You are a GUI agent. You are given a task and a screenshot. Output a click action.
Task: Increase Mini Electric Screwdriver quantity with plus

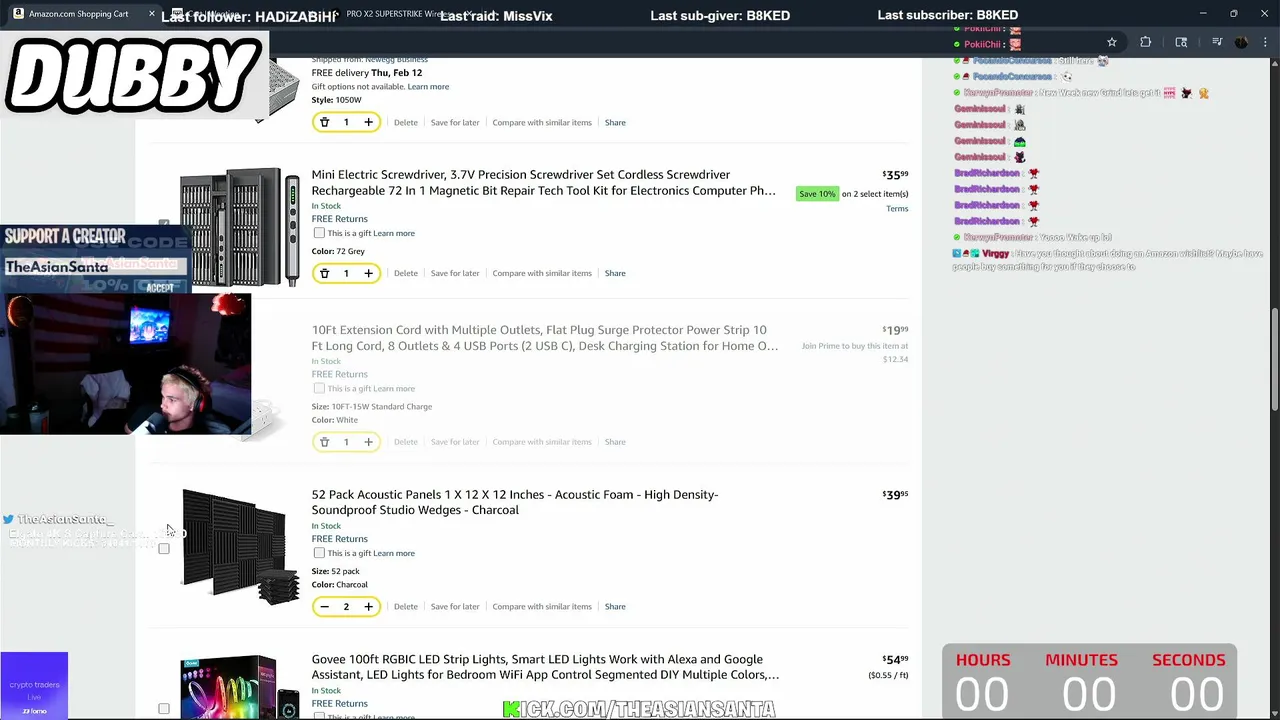[x=368, y=273]
